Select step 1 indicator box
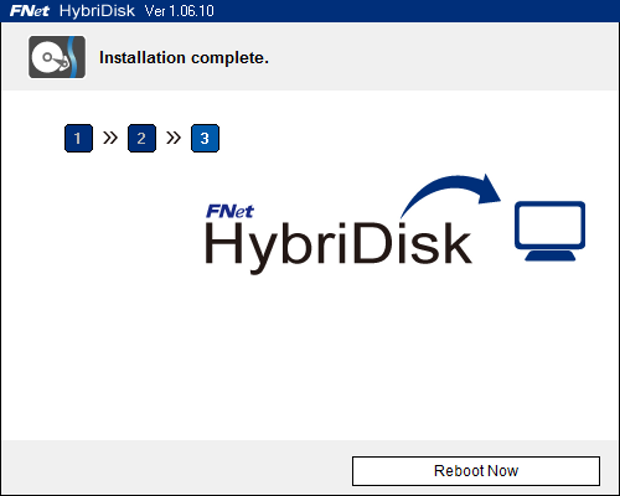 (78, 138)
